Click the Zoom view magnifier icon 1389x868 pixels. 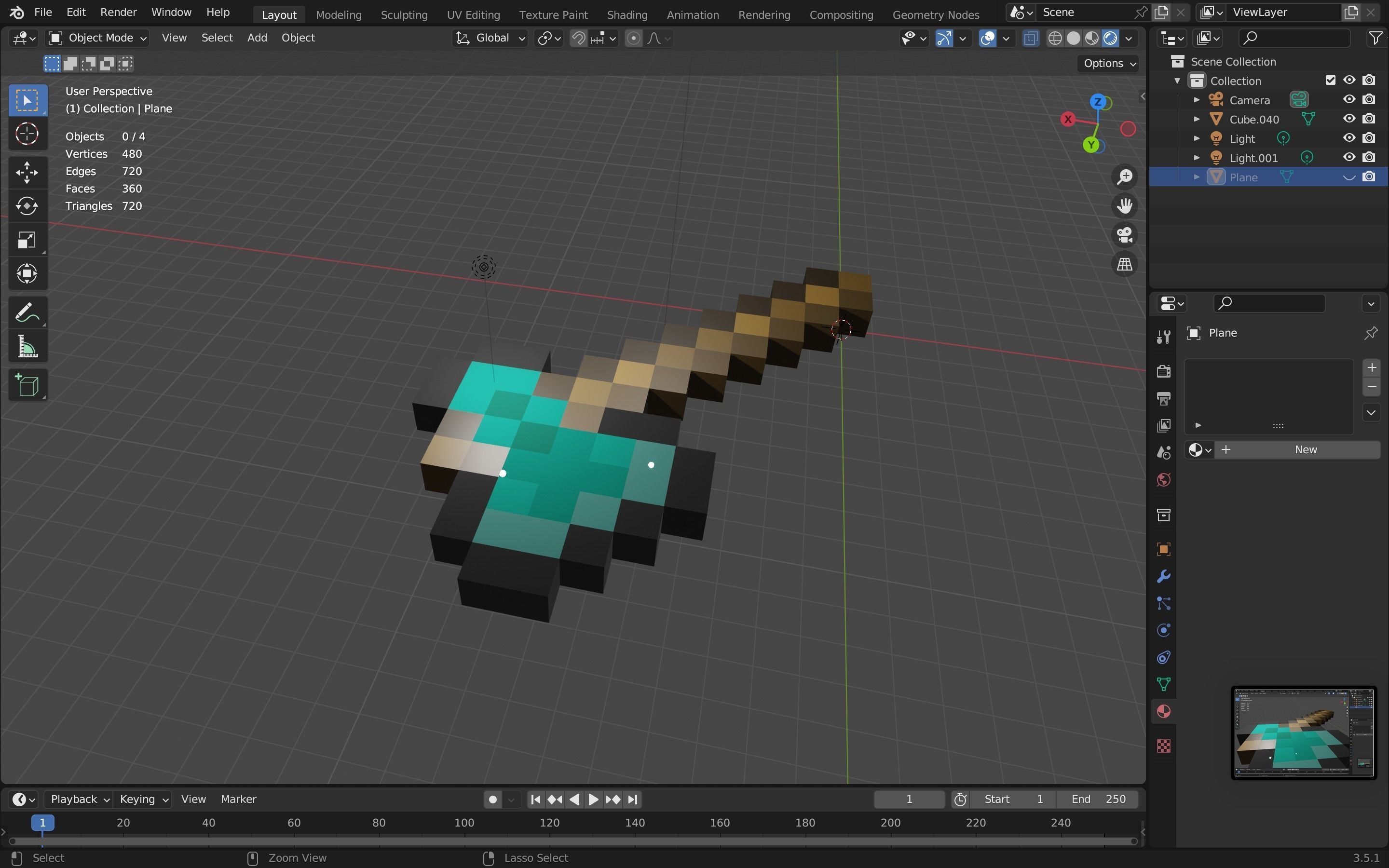pyautogui.click(x=1124, y=177)
